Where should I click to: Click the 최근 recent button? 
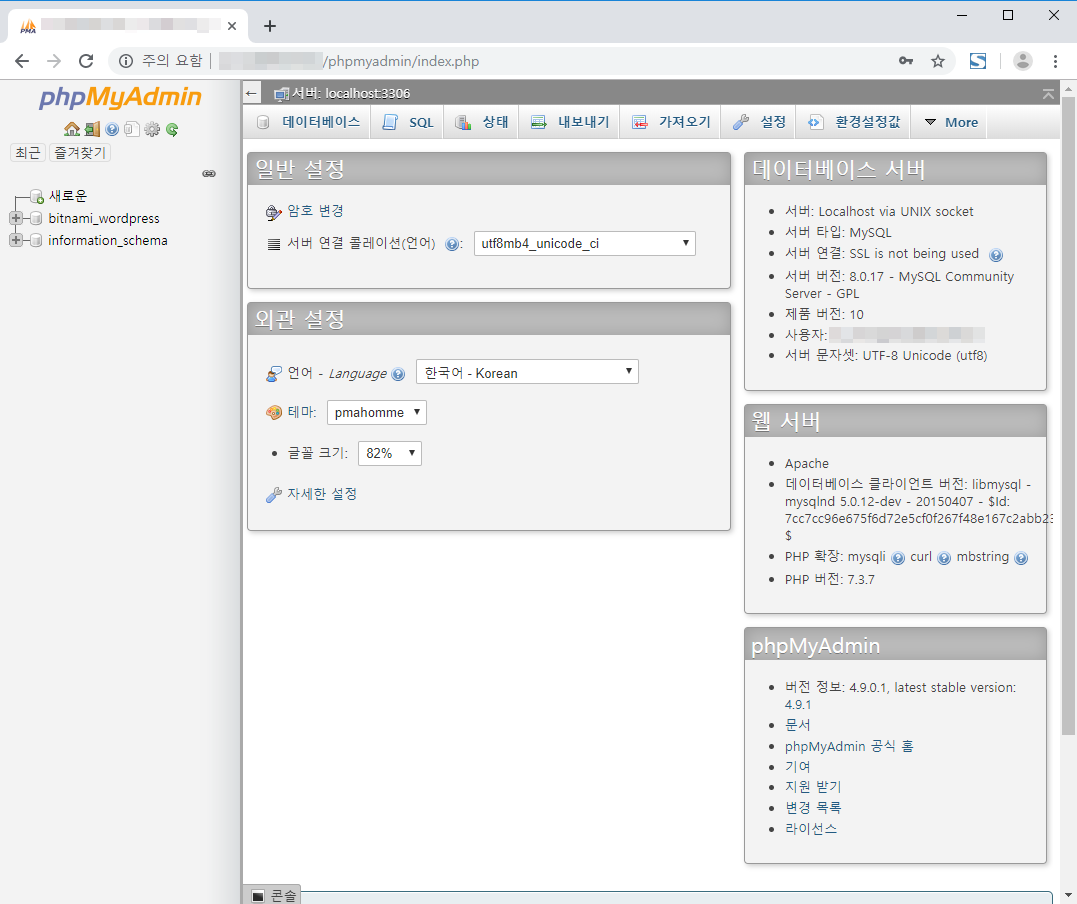pyautogui.click(x=28, y=152)
